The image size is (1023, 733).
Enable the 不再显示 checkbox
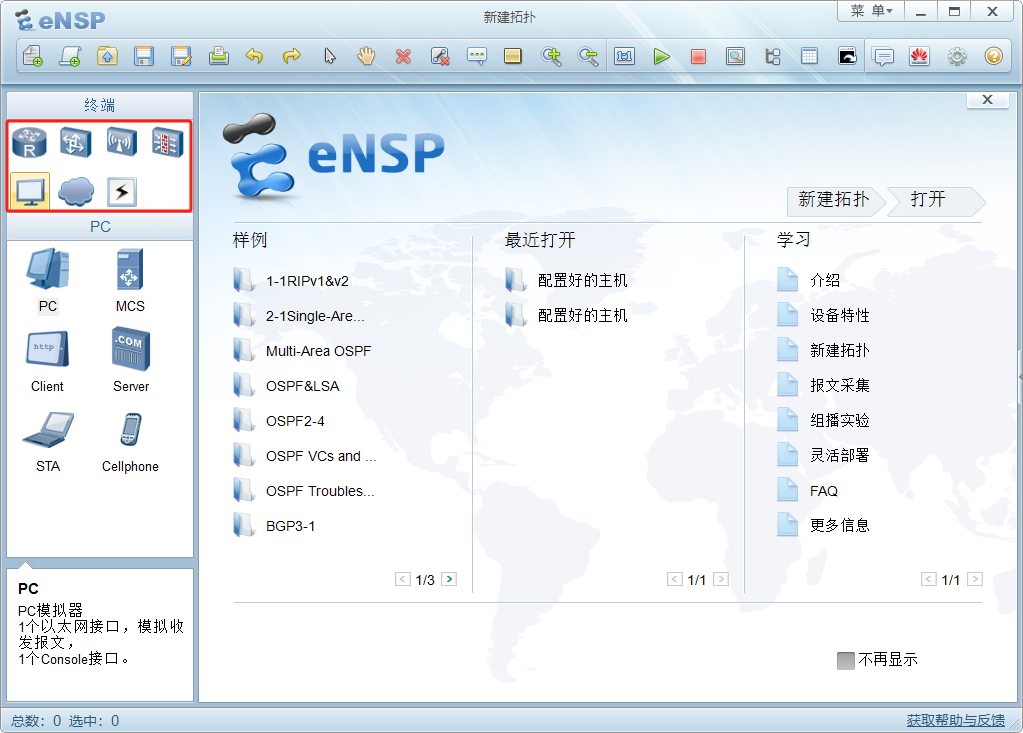point(846,660)
